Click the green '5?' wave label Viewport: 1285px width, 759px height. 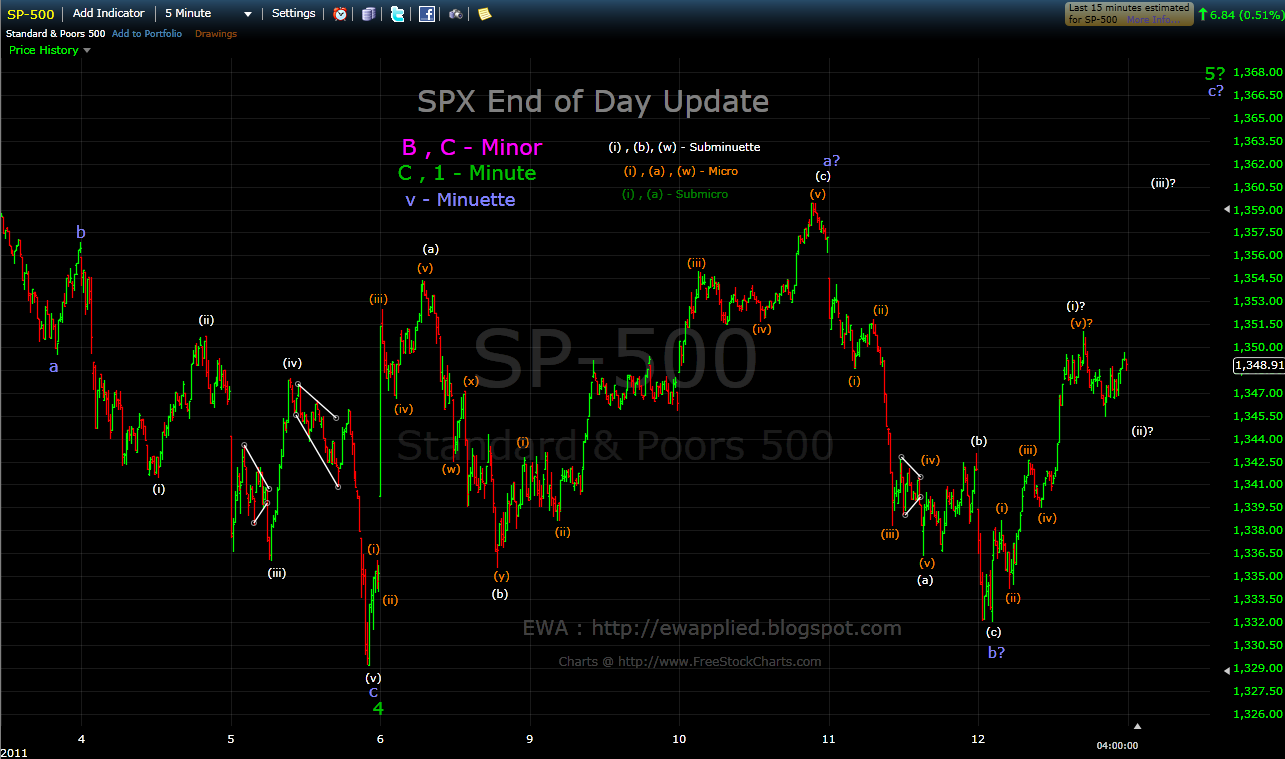(x=1214, y=73)
